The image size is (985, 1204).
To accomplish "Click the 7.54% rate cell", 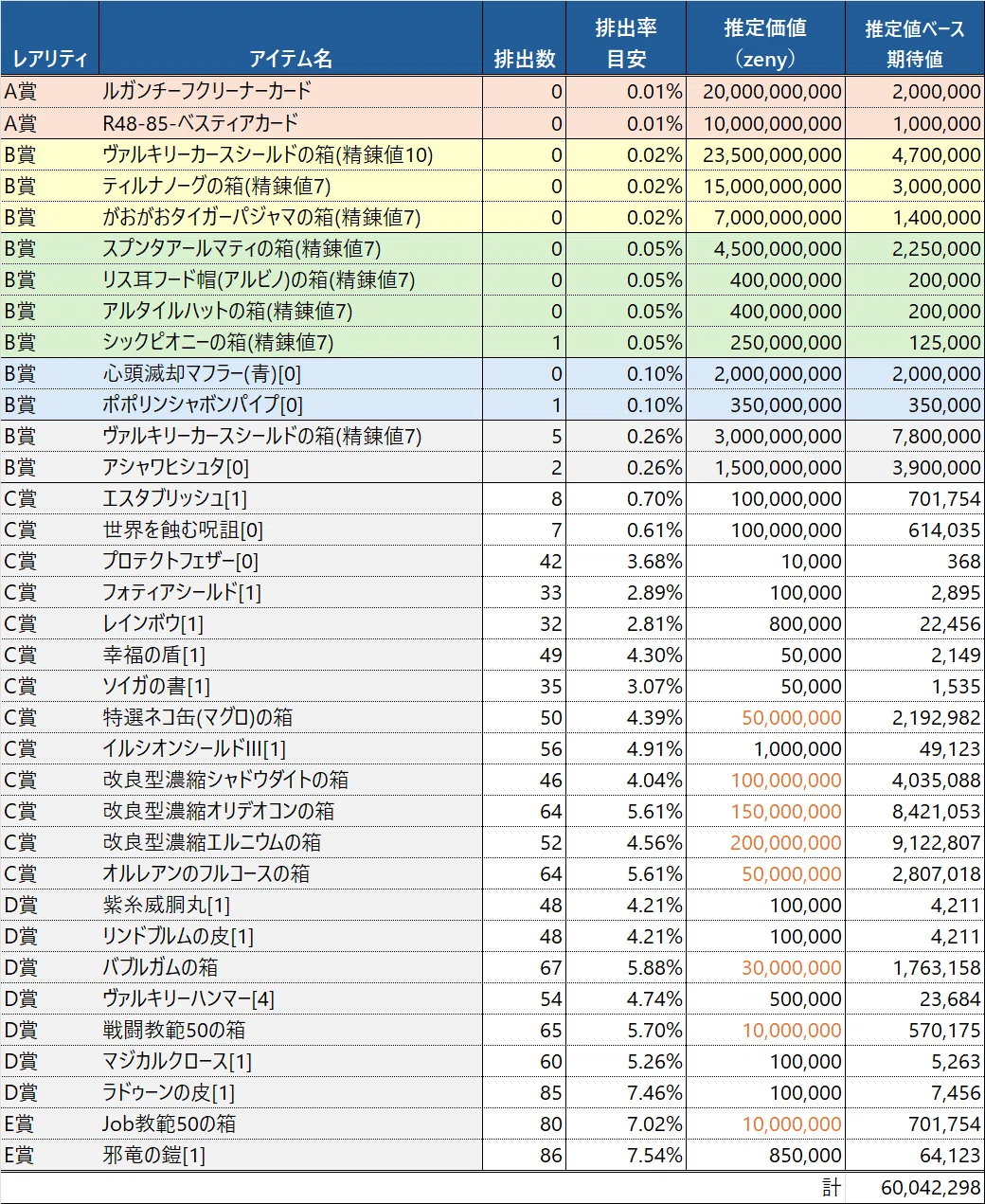I will coord(626,1155).
